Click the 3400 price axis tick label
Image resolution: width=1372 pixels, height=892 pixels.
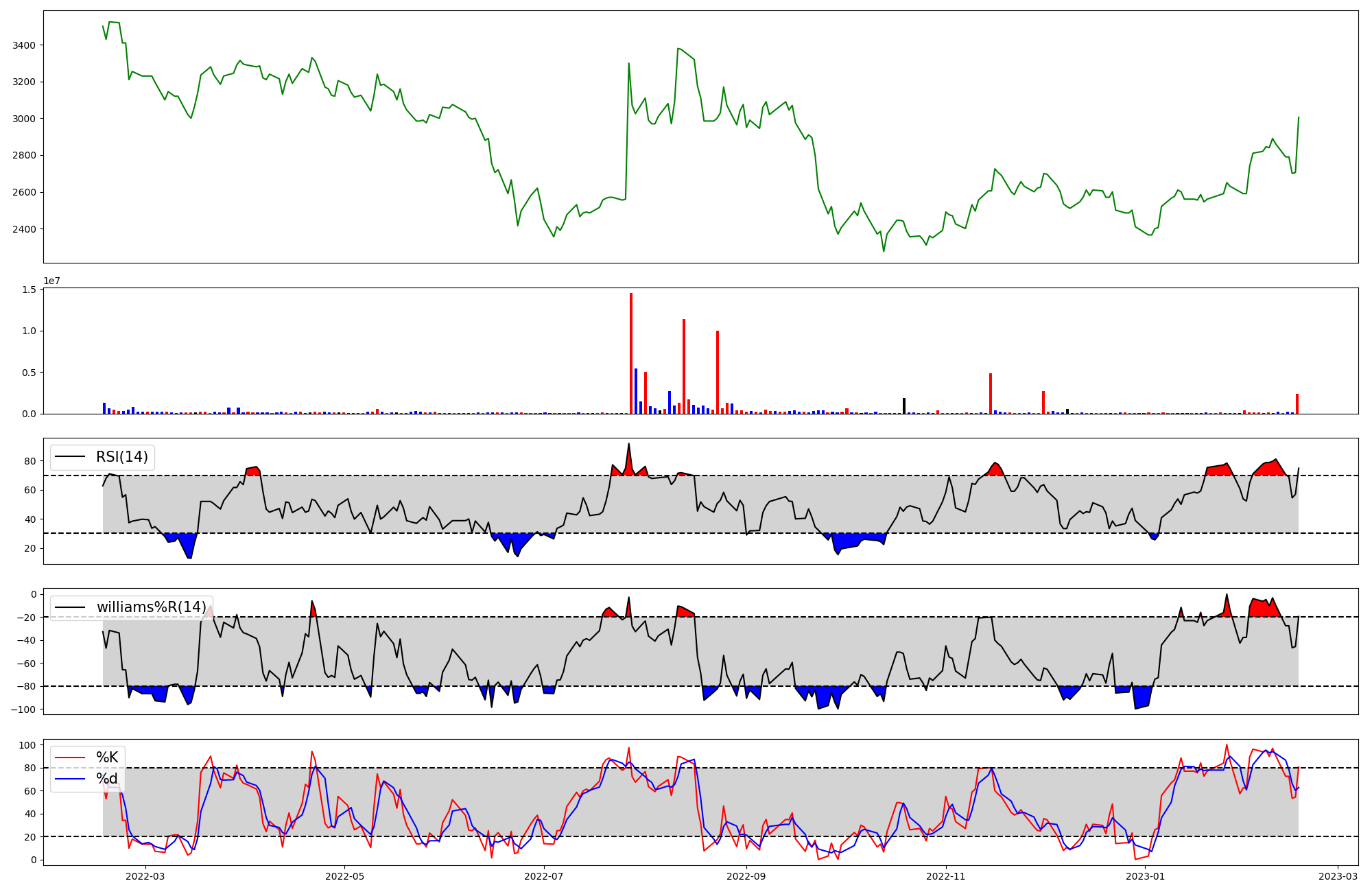coord(24,45)
